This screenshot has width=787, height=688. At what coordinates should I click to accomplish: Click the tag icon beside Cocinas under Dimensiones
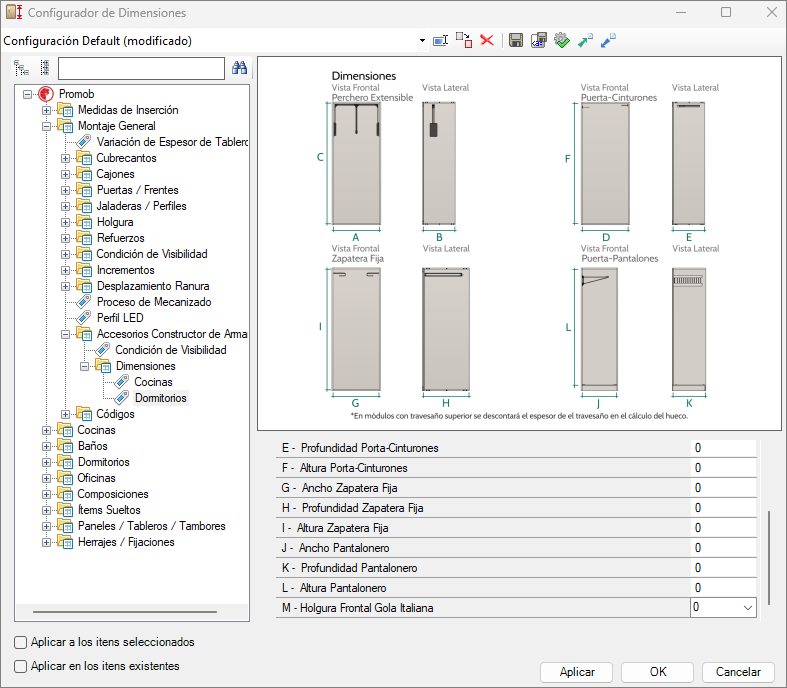click(x=121, y=382)
